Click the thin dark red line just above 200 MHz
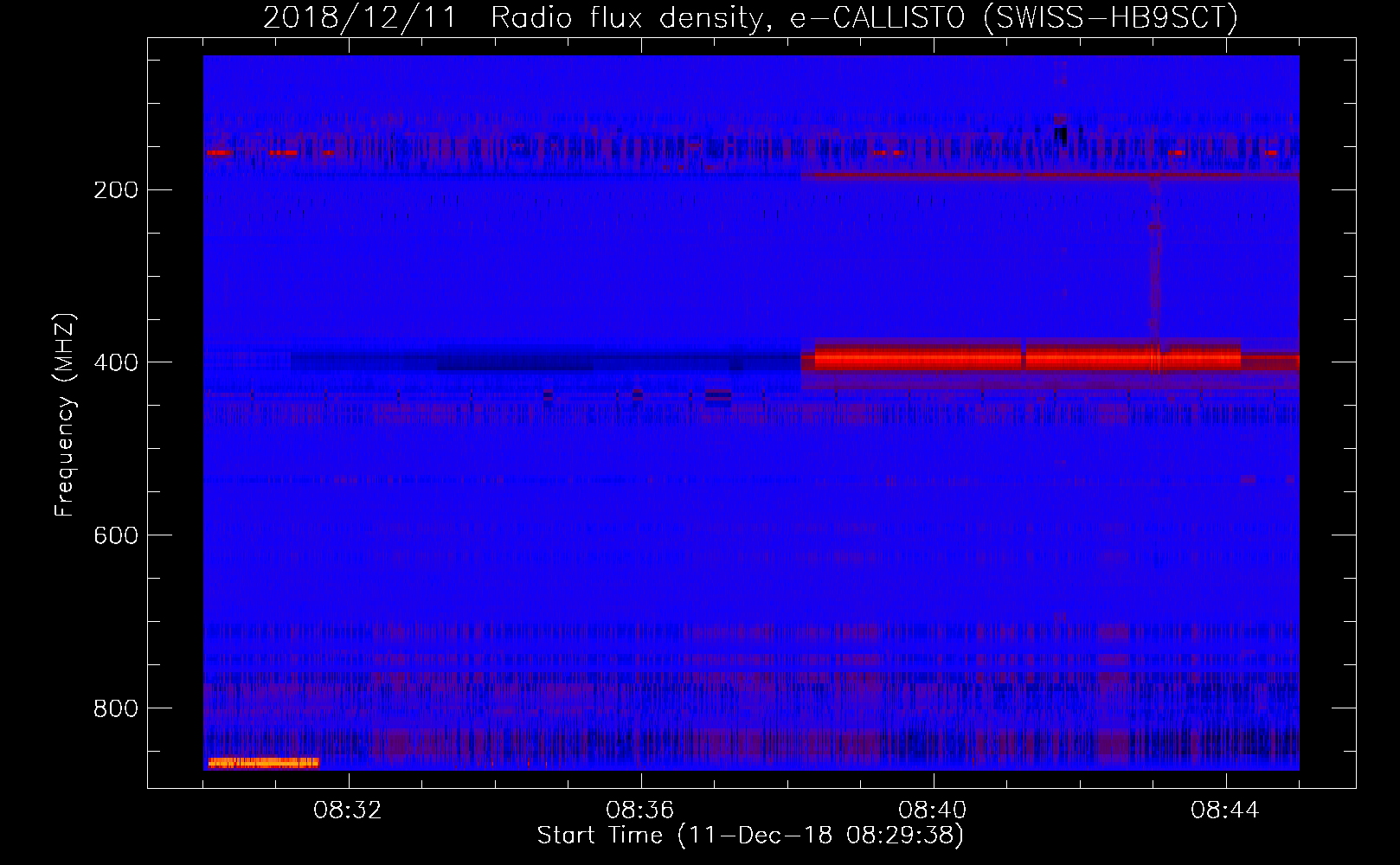The height and width of the screenshot is (865, 1400). click(x=1050, y=175)
